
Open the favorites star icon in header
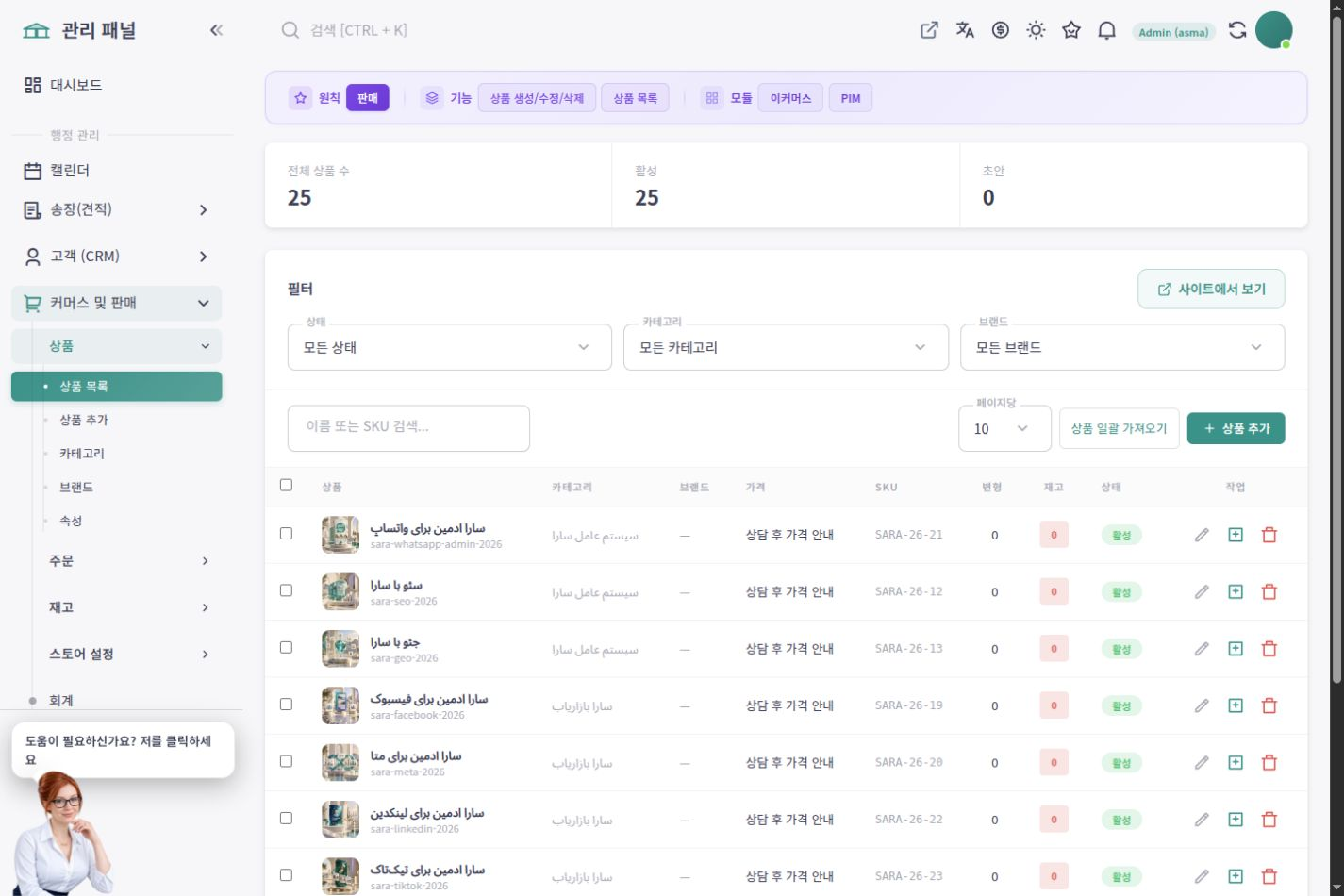[x=1071, y=30]
